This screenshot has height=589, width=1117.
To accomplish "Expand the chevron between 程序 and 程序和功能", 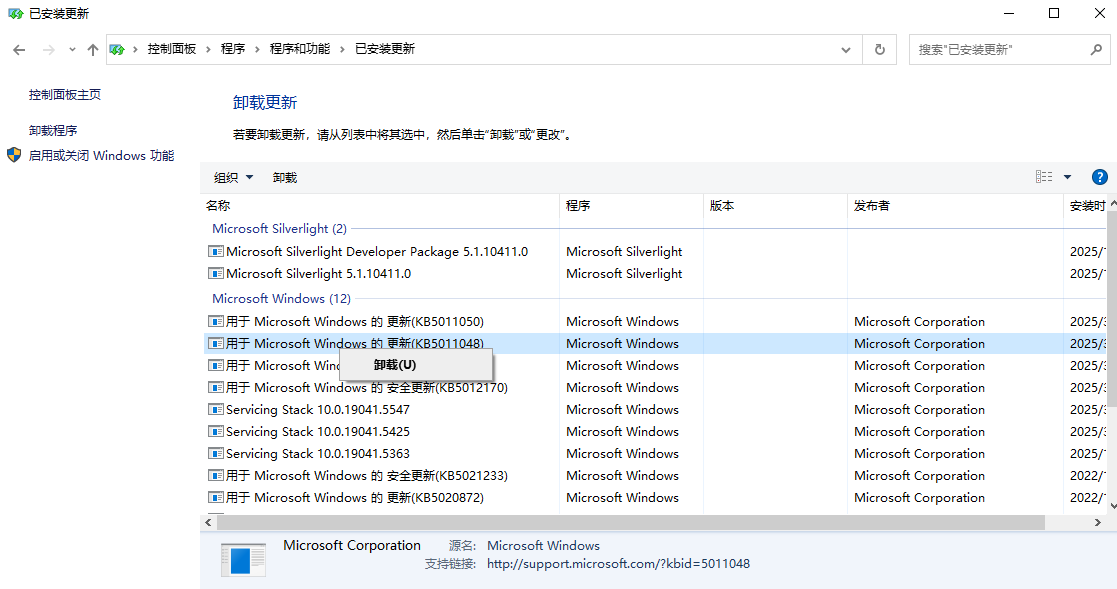I will click(x=258, y=49).
